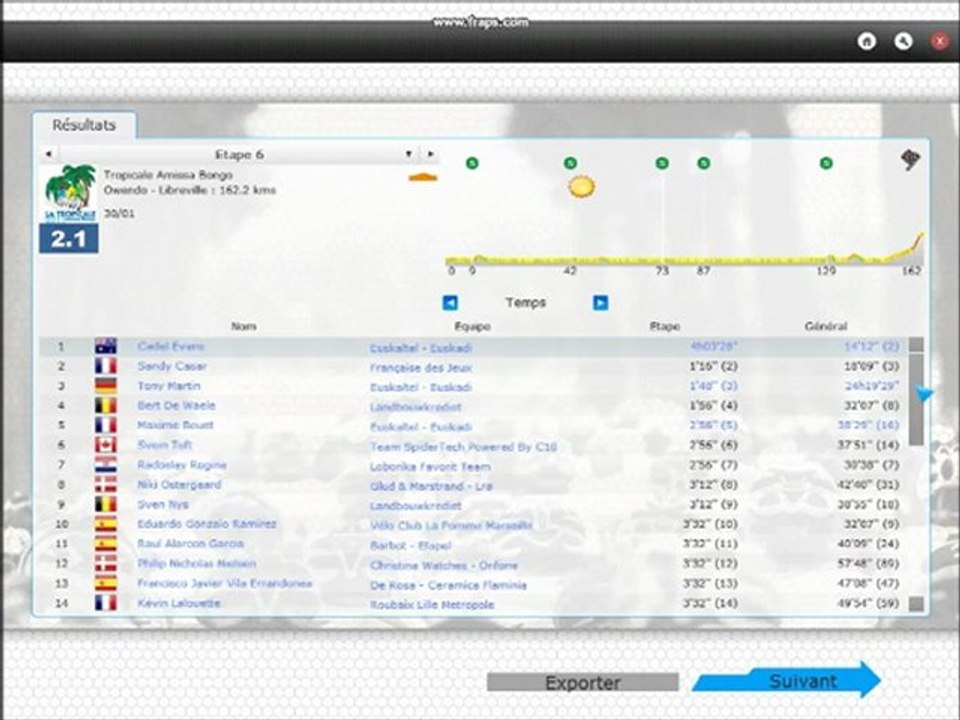Select the sprint marker at km 87

coord(703,163)
